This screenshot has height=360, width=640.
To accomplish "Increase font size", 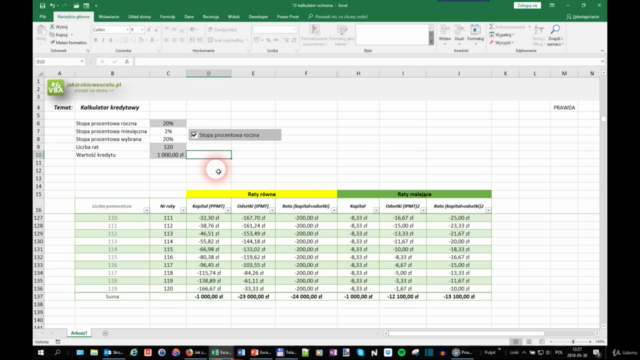I will [x=149, y=29].
